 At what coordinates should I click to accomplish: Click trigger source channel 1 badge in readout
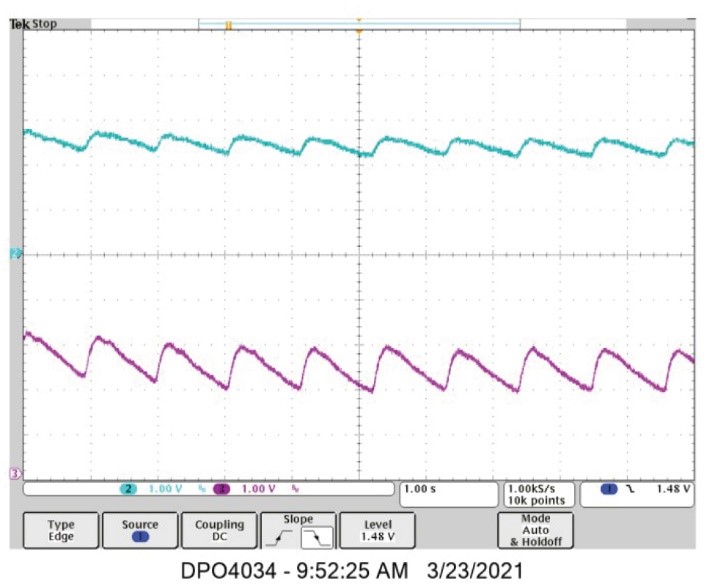click(609, 489)
